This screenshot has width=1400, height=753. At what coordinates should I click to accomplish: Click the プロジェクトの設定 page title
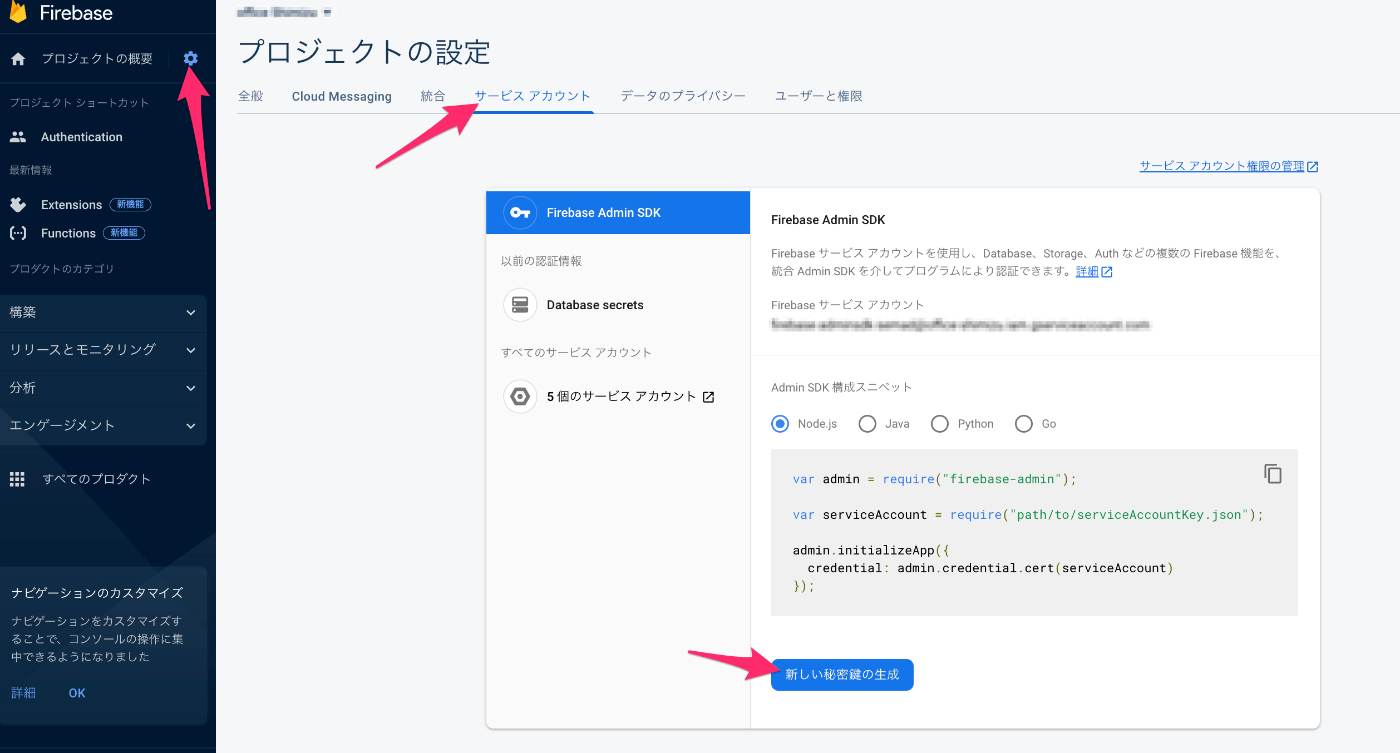(365, 52)
